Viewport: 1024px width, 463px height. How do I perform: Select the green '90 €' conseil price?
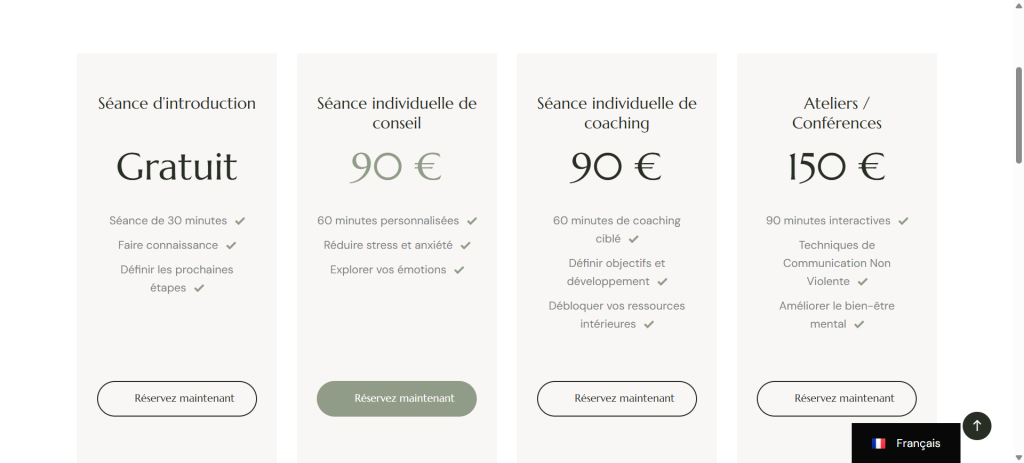(396, 167)
